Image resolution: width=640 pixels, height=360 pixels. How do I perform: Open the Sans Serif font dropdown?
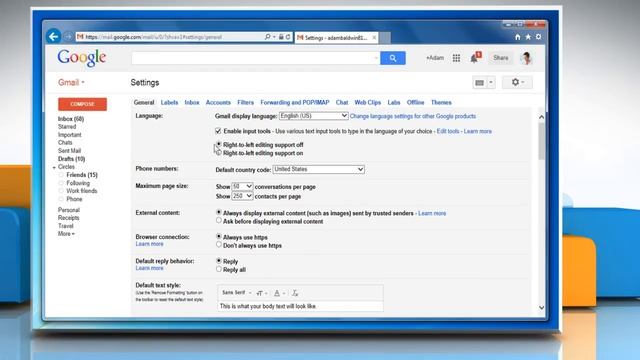coord(236,293)
